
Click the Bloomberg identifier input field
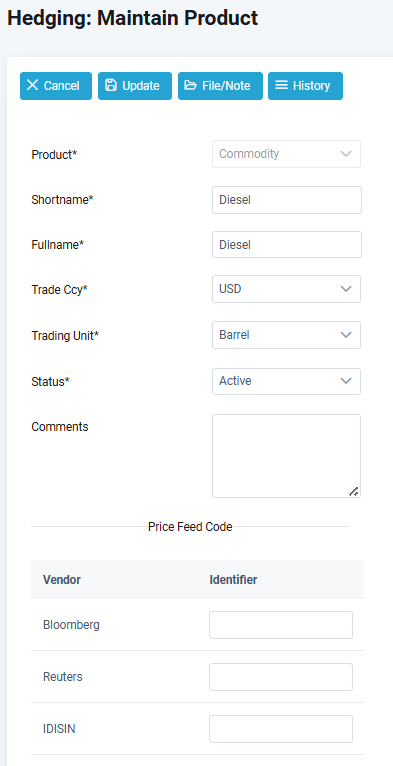[x=281, y=625]
